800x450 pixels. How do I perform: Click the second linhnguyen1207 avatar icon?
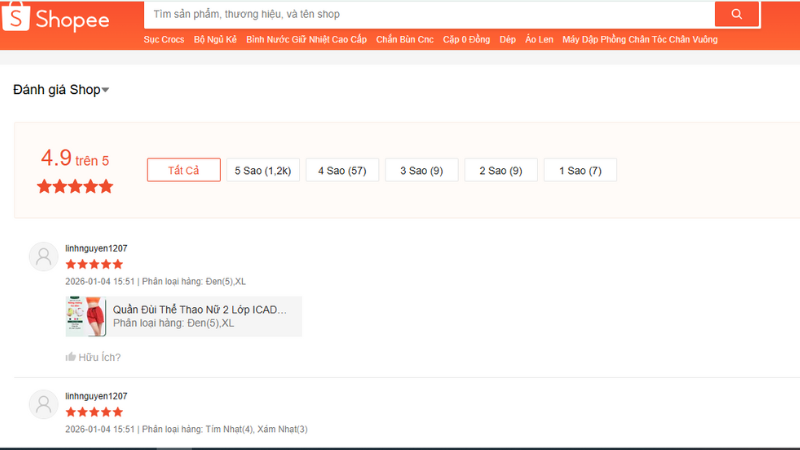coord(43,404)
